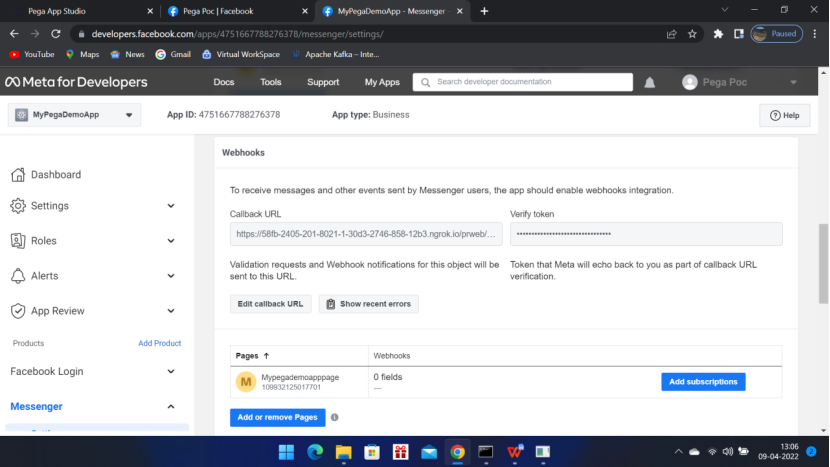The height and width of the screenshot is (467, 830).
Task: Open Microsoft Store from taskbar
Action: point(372,452)
